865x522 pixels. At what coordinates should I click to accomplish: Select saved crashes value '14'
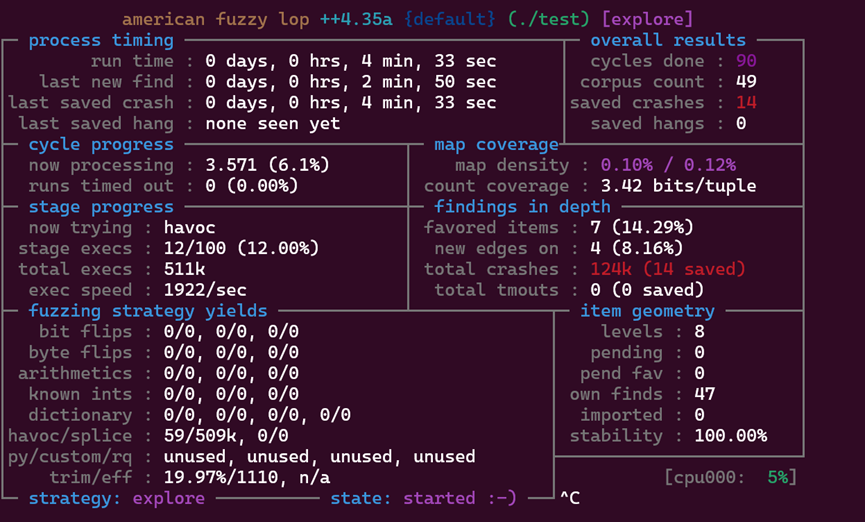[x=746, y=103]
